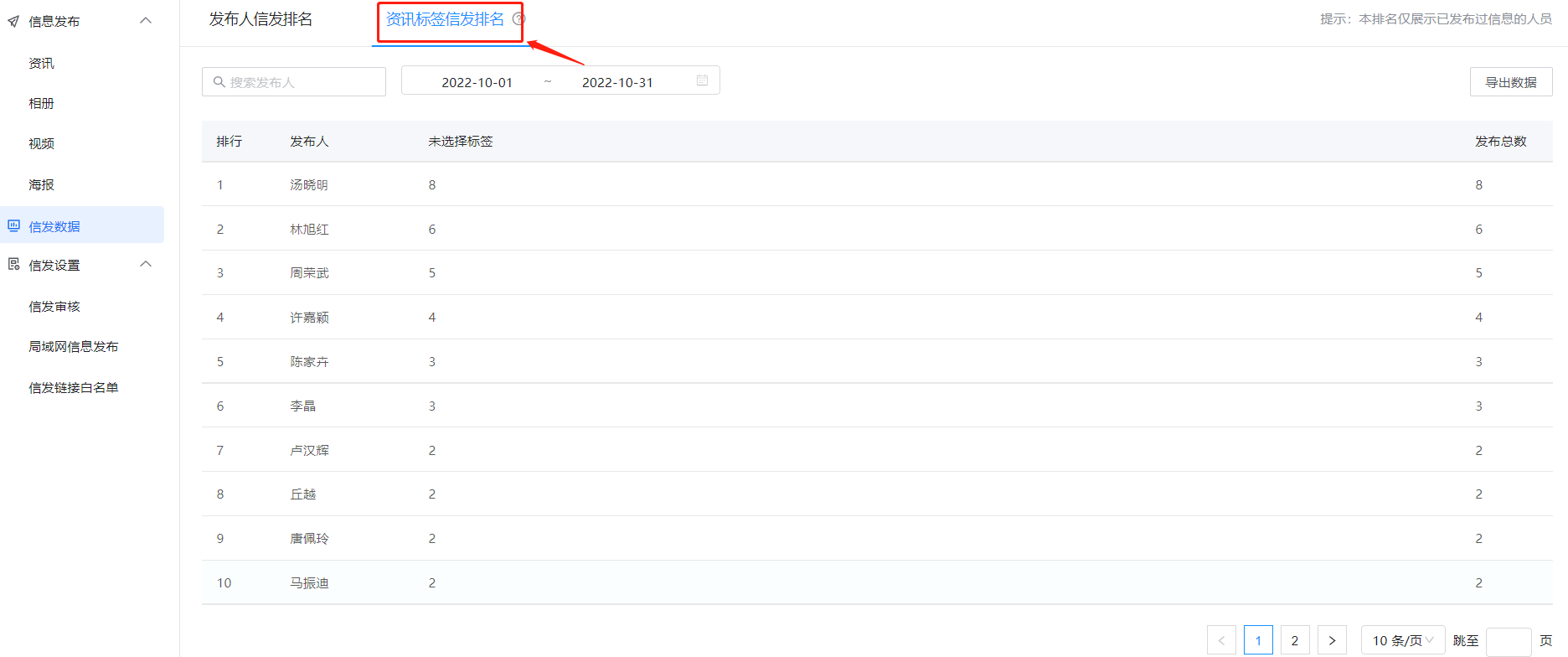Open 资讯 in the sidebar
This screenshot has width=1568, height=657.
(x=41, y=63)
